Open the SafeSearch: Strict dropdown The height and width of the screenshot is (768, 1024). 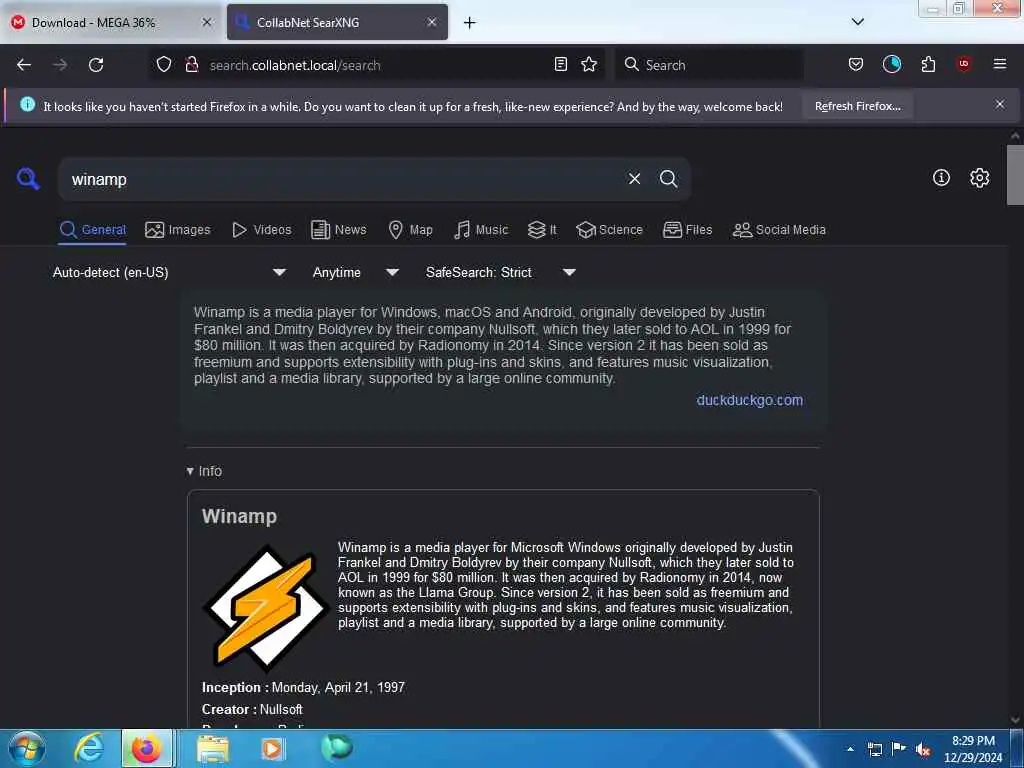(x=500, y=272)
